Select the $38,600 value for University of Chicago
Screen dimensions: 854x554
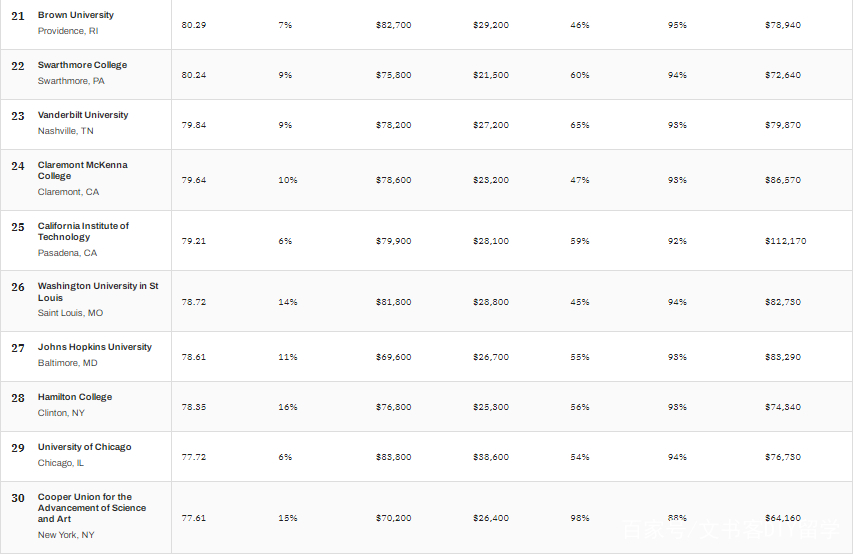(491, 457)
